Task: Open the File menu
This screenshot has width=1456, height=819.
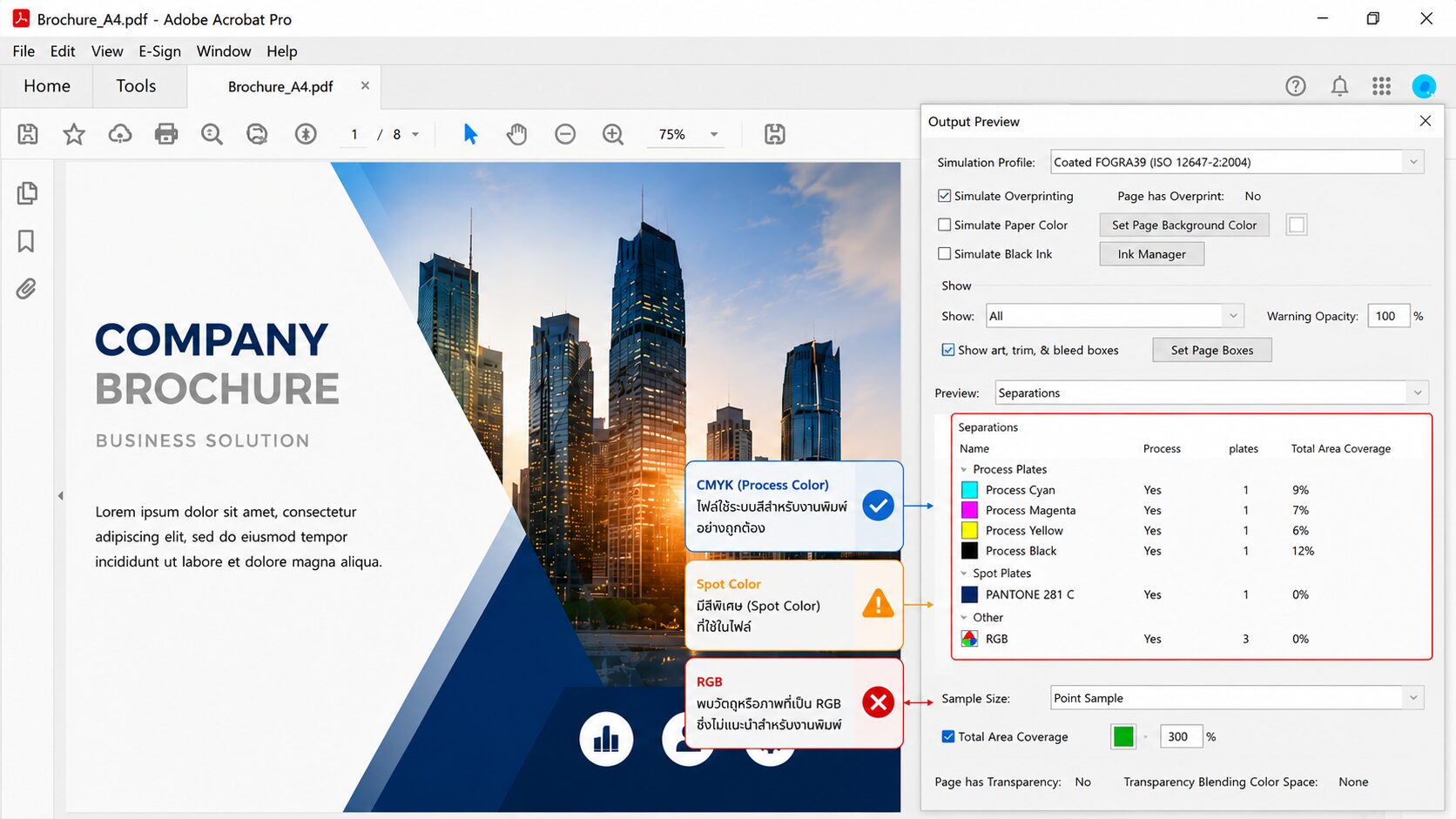Action: click(24, 51)
